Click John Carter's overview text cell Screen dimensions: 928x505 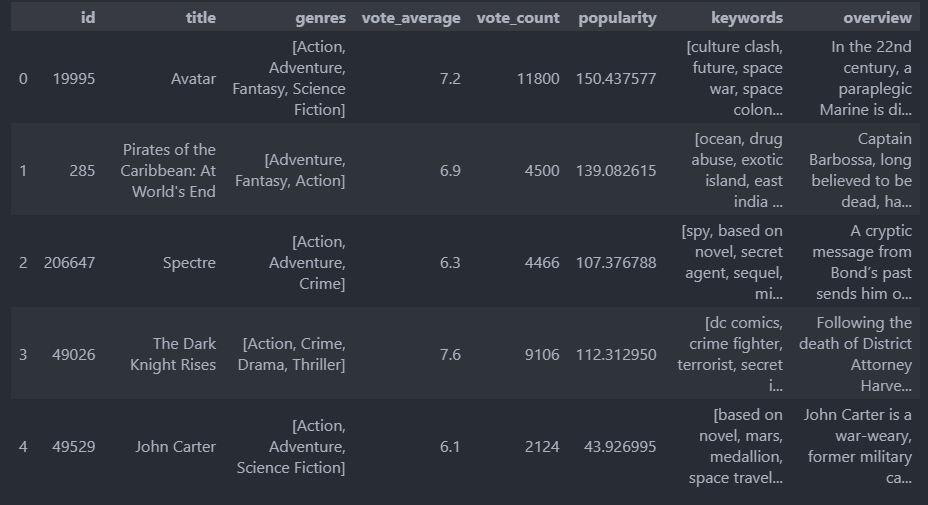click(x=858, y=446)
